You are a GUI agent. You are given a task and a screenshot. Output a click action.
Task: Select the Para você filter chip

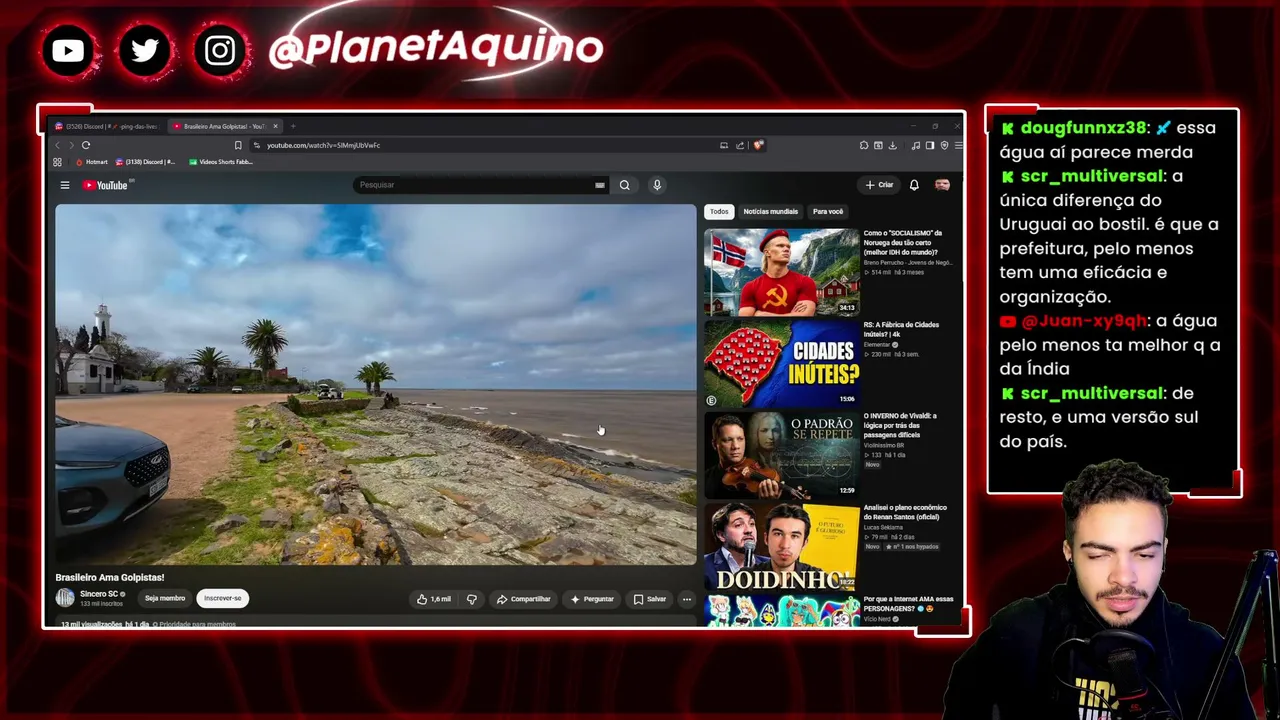[828, 212]
